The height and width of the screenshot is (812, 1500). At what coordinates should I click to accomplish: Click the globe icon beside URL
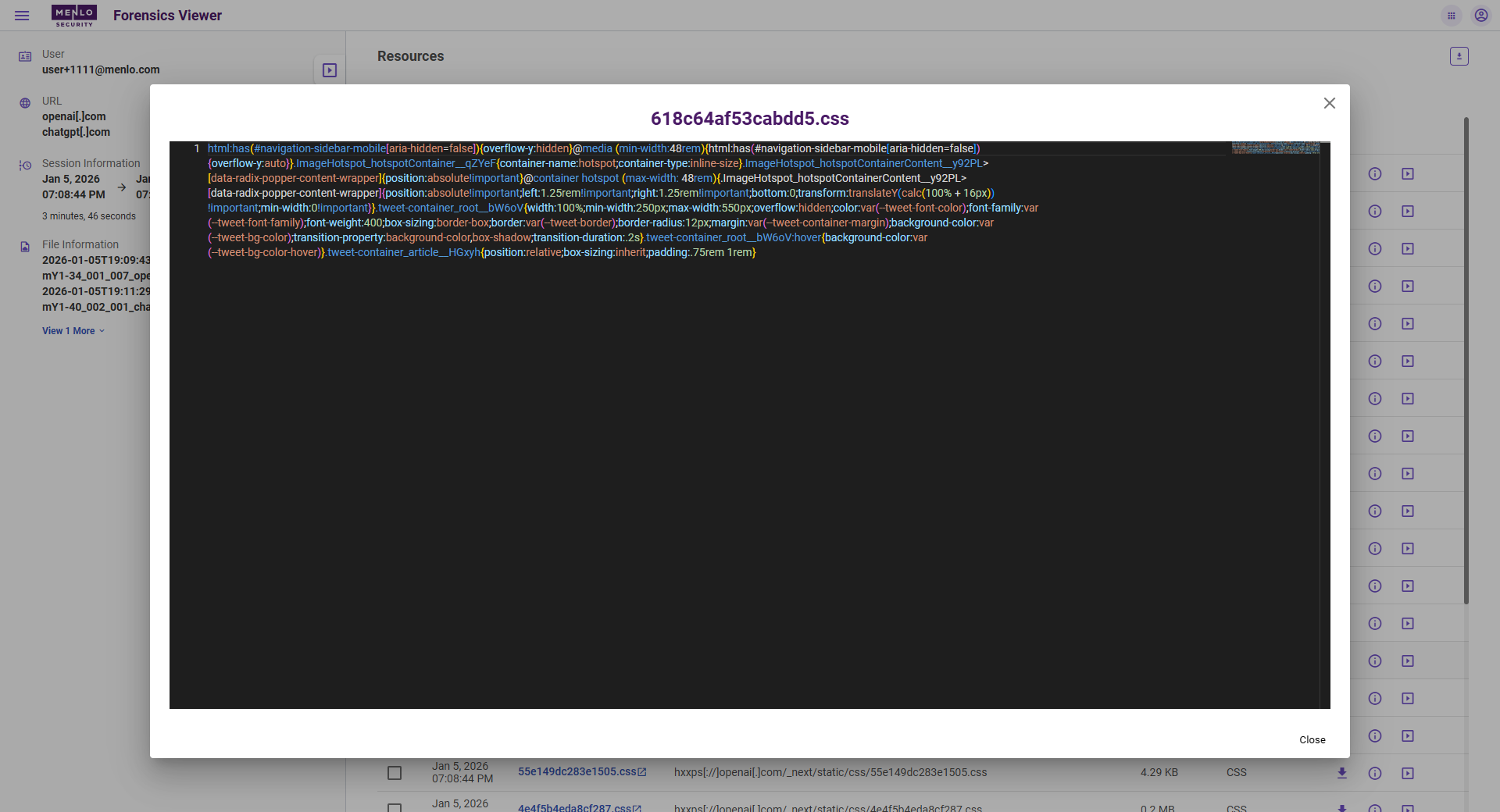click(x=25, y=103)
